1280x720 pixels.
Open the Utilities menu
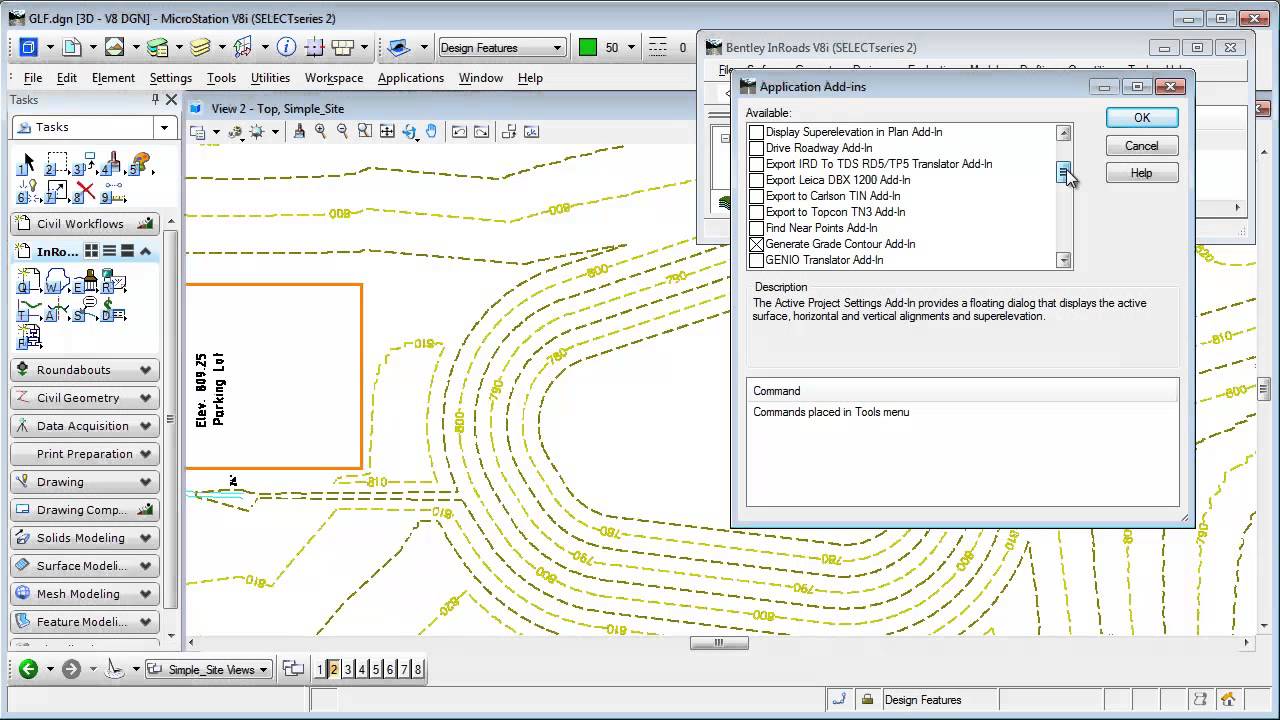coord(270,78)
